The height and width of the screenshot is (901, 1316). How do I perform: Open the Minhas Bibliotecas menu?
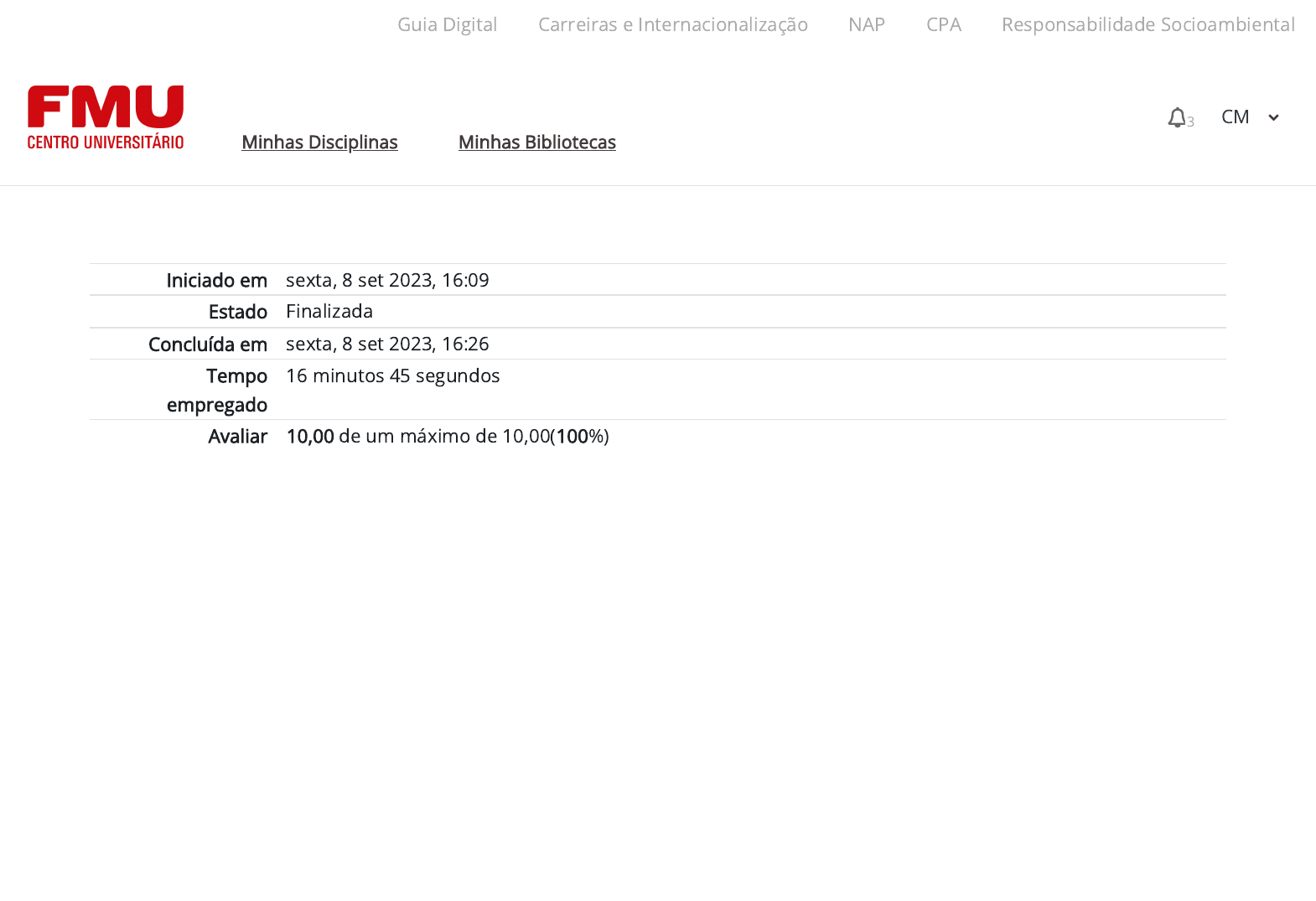click(536, 142)
